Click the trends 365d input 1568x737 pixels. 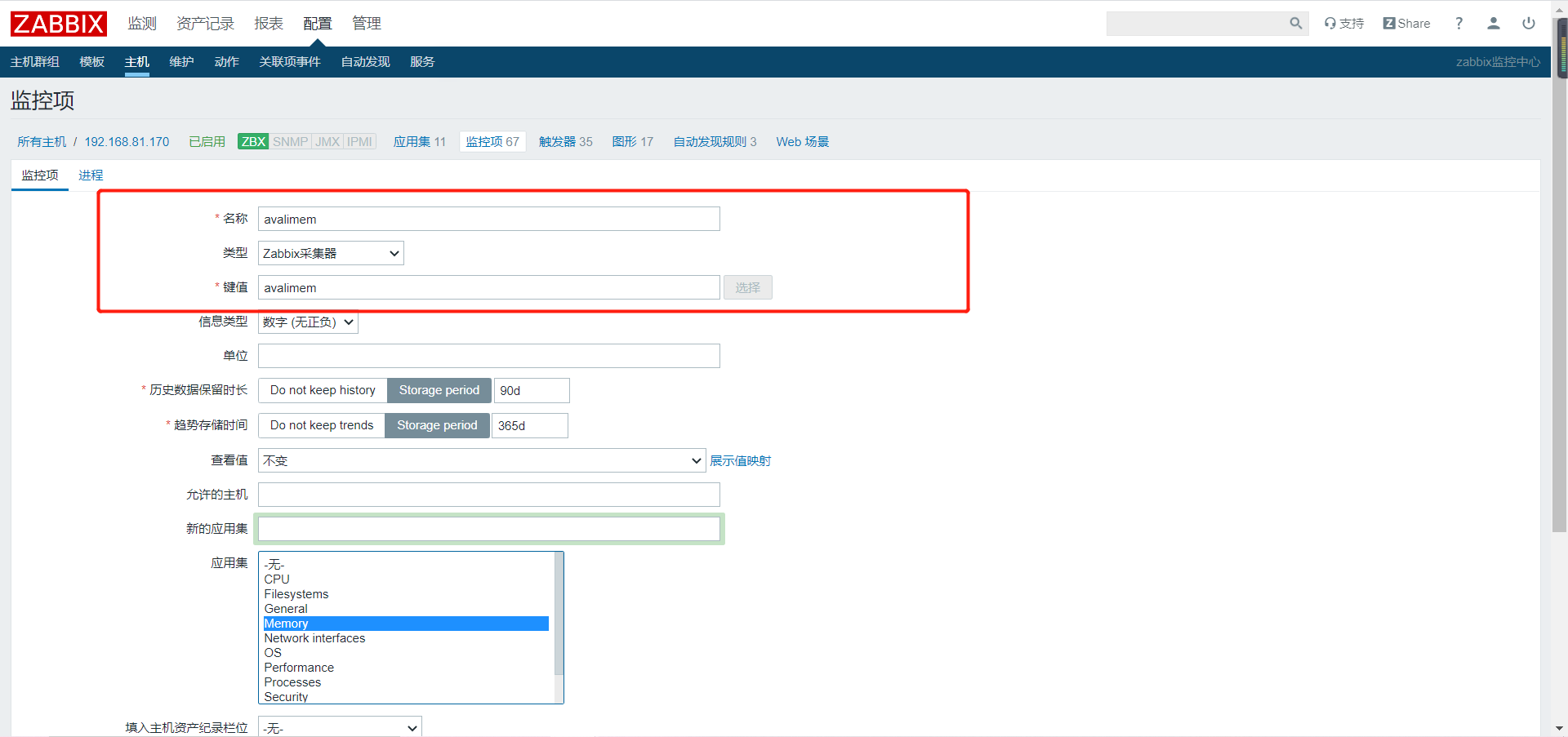coord(530,425)
